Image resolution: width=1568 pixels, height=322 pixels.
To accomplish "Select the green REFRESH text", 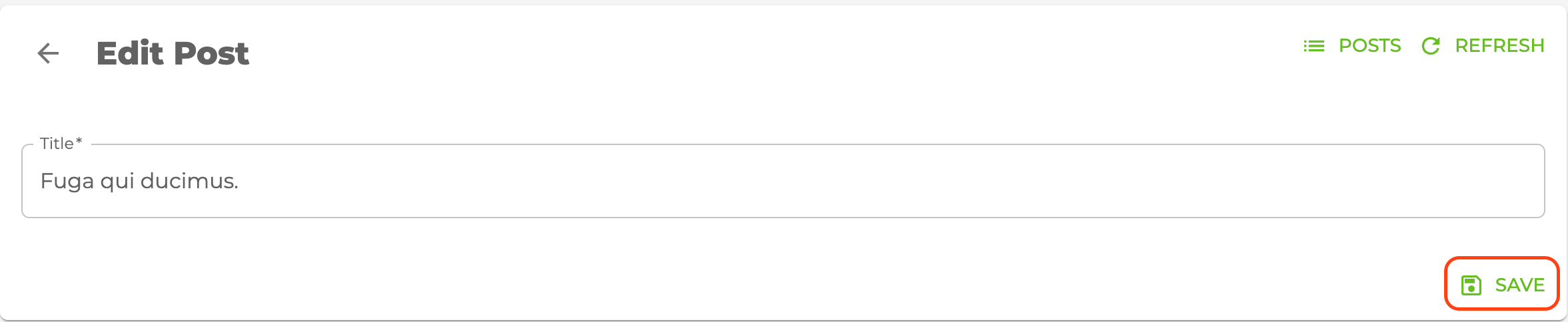I will pyautogui.click(x=1499, y=46).
